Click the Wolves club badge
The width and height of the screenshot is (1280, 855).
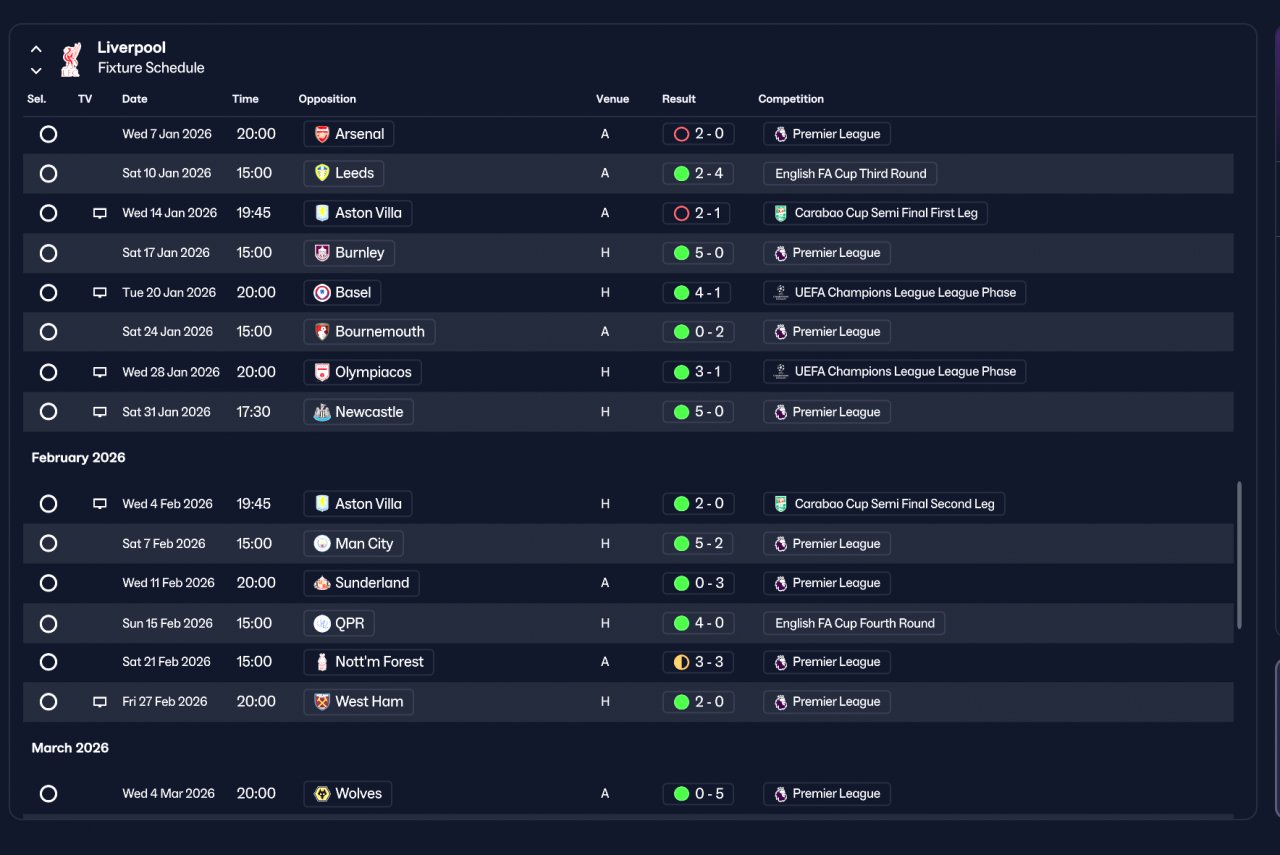[322, 794]
